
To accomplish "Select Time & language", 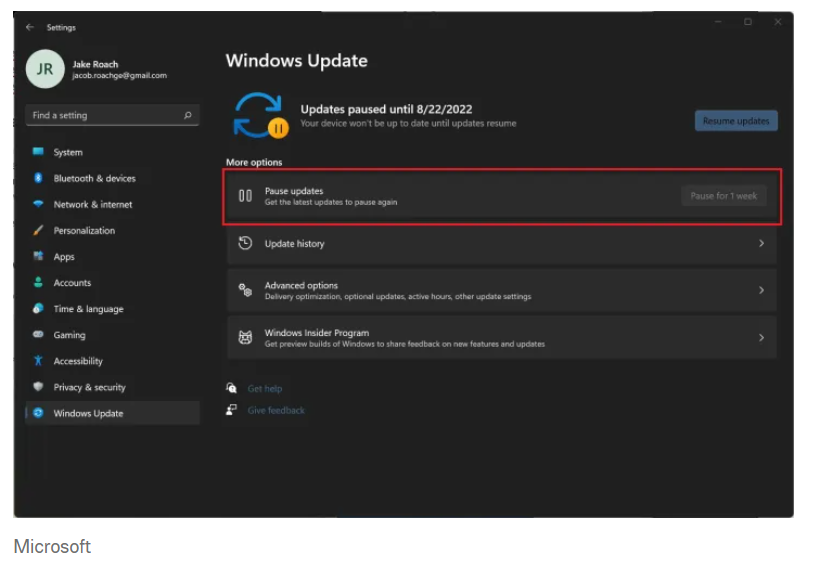I will [113, 308].
